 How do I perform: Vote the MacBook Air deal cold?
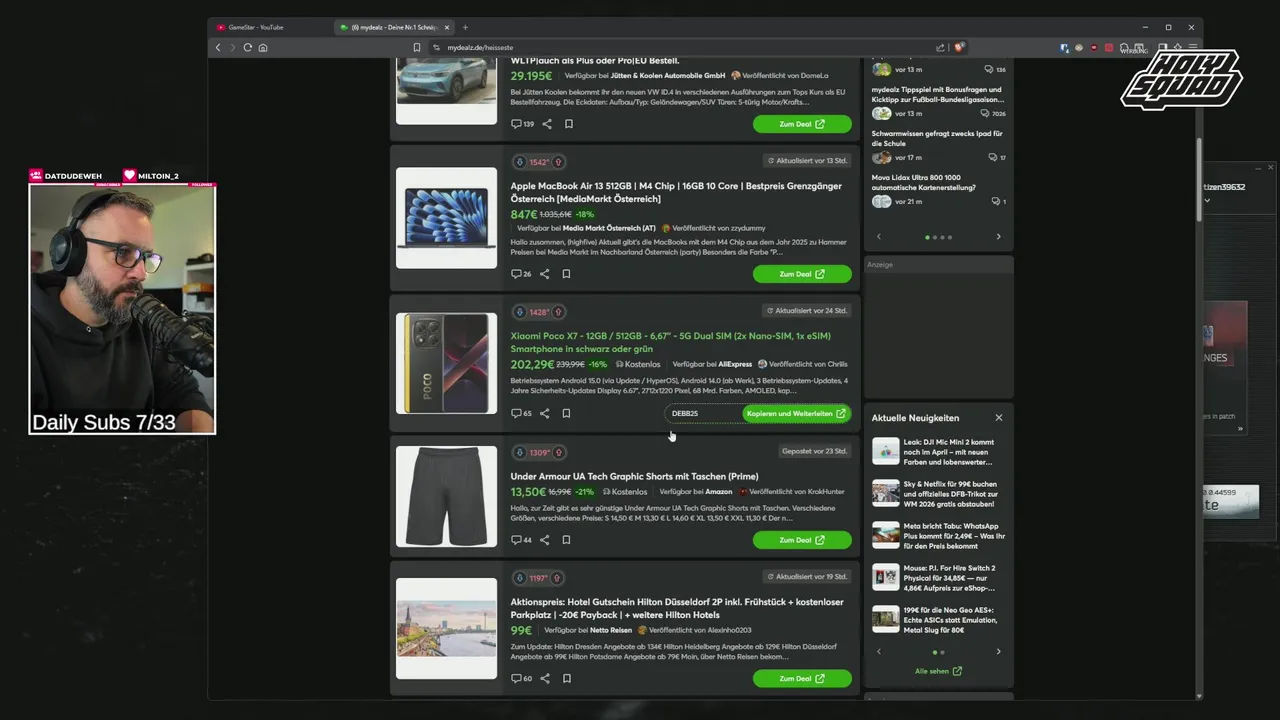point(519,162)
